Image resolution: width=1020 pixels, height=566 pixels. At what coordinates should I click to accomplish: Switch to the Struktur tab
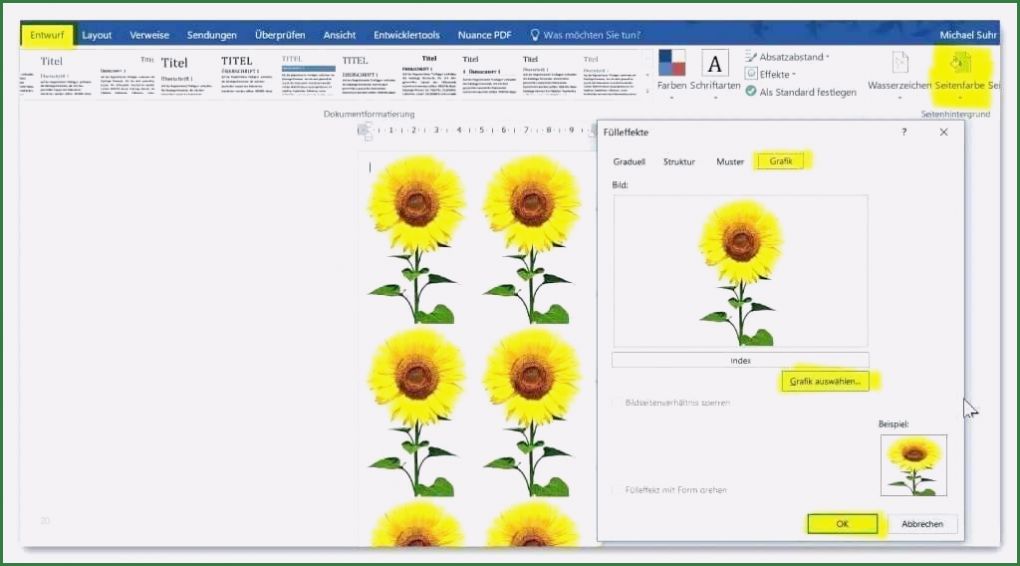click(x=679, y=161)
